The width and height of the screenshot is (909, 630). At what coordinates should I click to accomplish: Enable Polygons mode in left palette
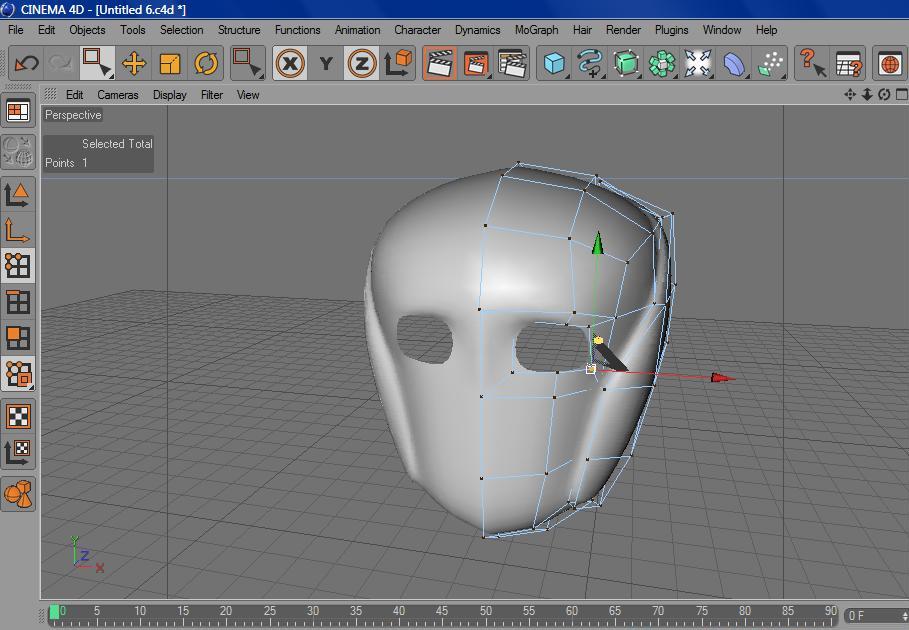[x=18, y=338]
